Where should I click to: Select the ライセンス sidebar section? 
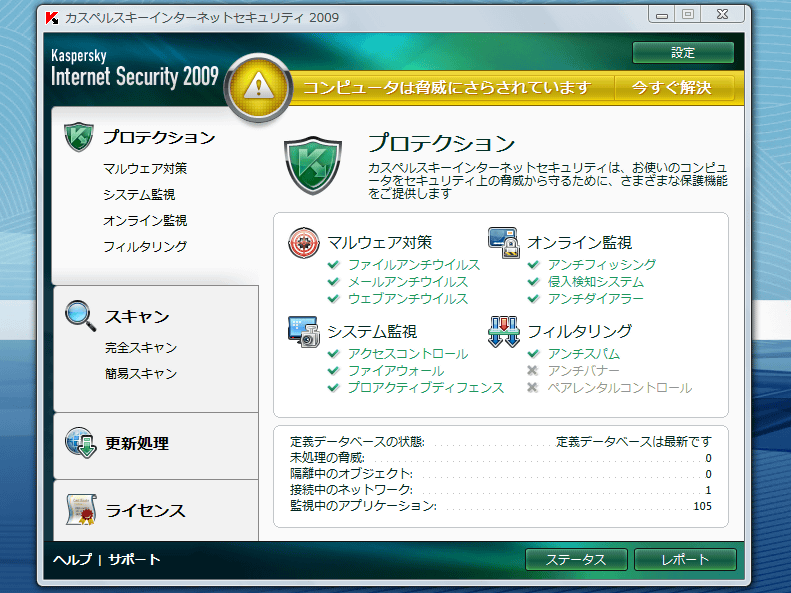point(145,510)
